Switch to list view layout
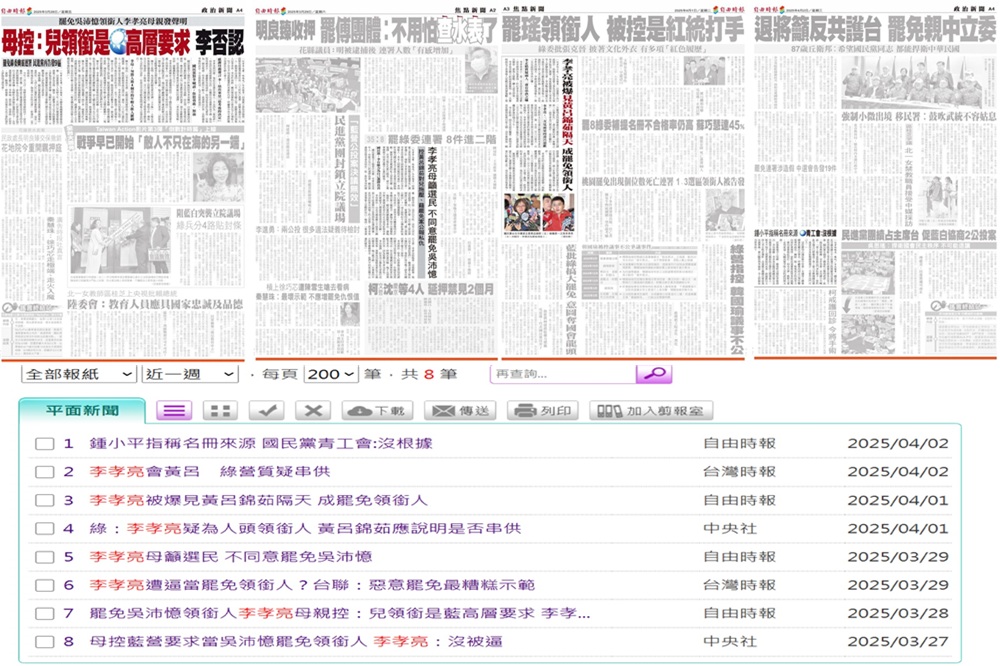Image resolution: width=1000 pixels, height=666 pixels. (x=174, y=411)
